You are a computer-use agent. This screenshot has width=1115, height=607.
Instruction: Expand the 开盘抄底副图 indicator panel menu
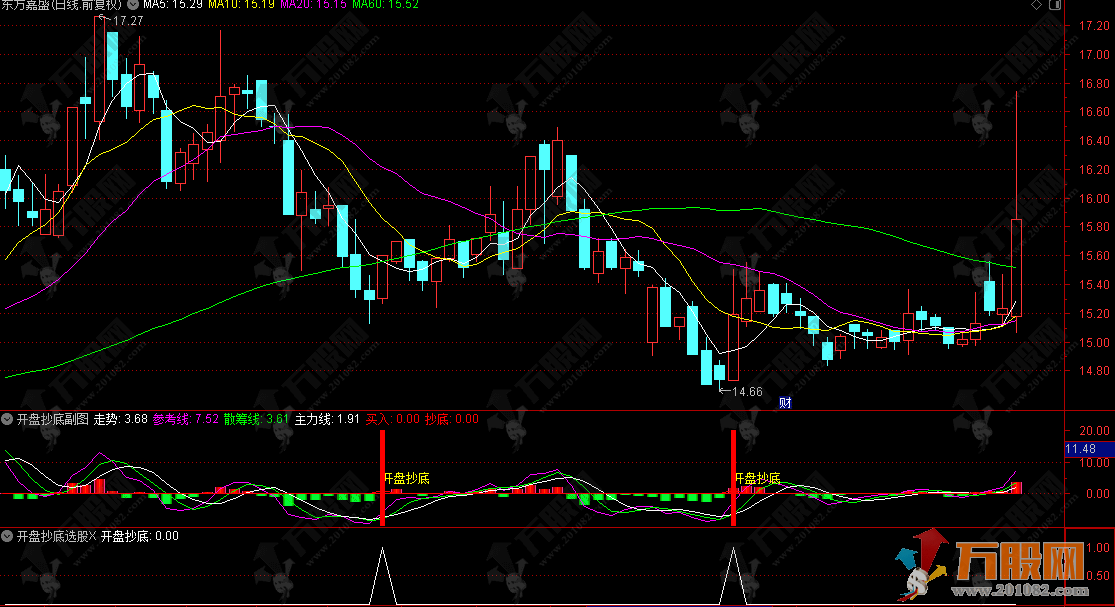click(6, 419)
